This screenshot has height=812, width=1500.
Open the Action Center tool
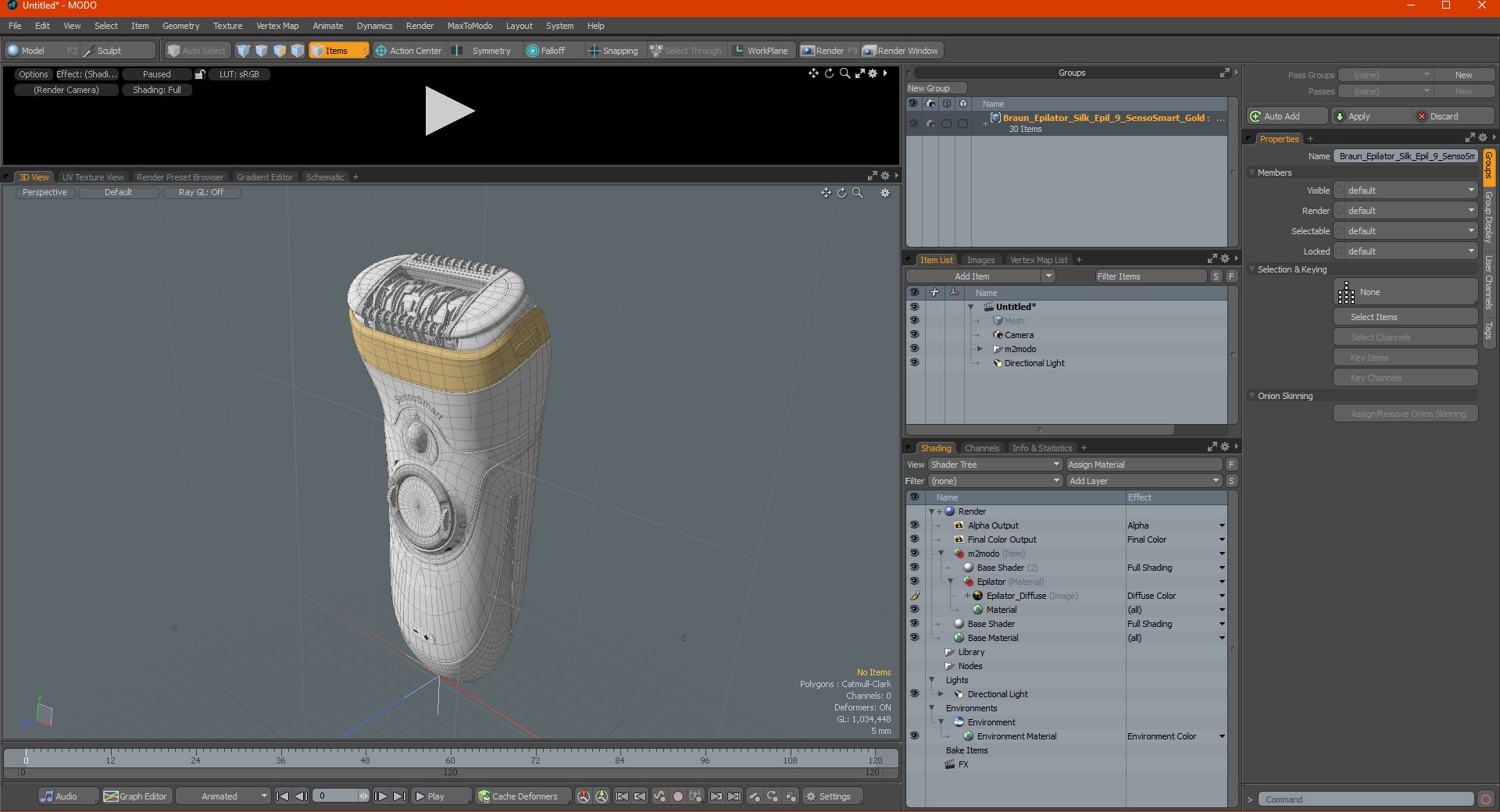408,51
